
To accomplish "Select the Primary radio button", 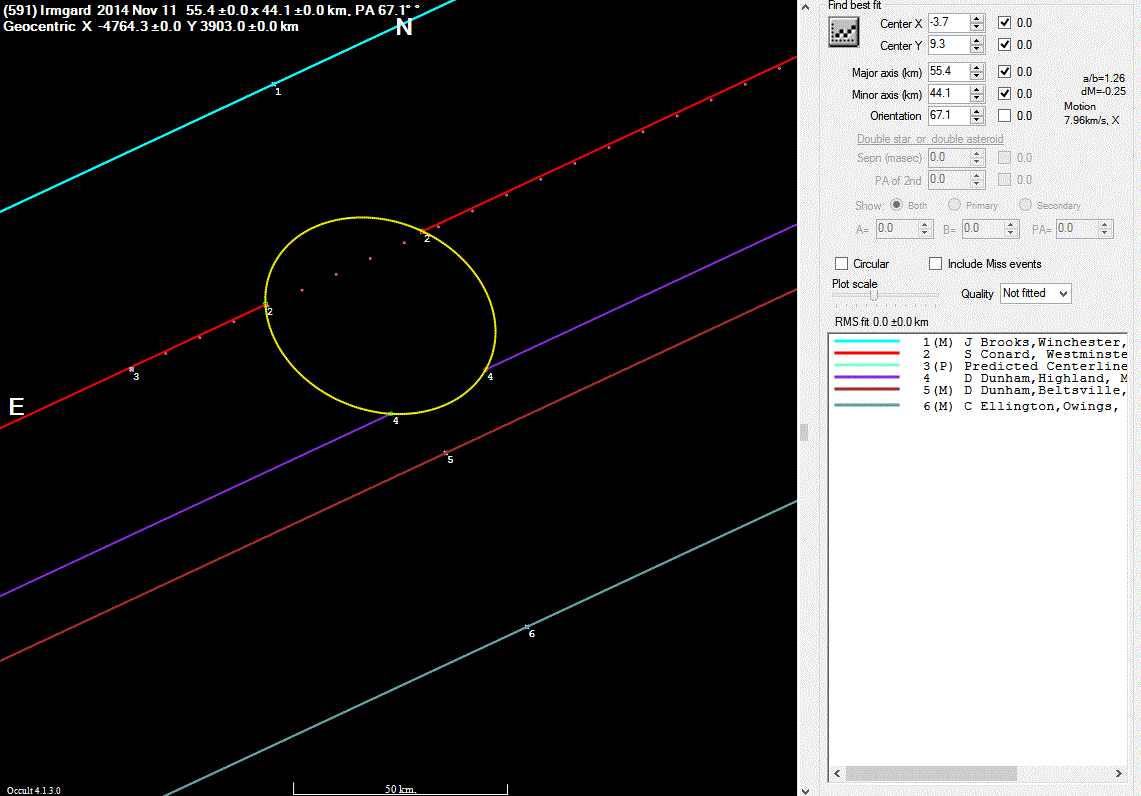I will pos(954,204).
